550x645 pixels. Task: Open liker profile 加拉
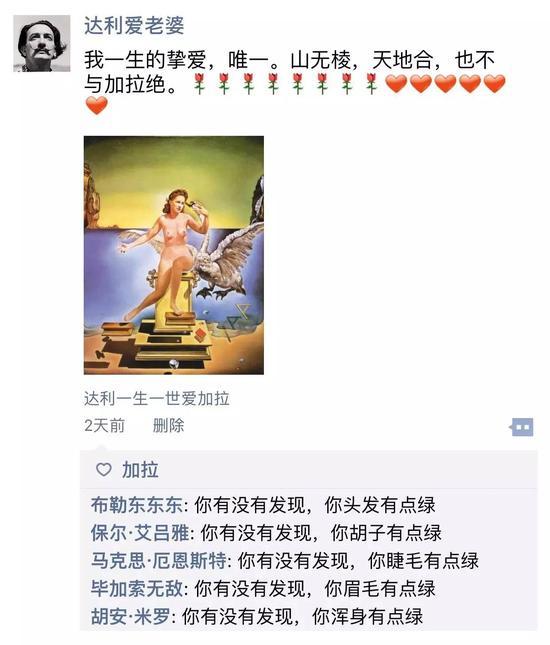[140, 469]
